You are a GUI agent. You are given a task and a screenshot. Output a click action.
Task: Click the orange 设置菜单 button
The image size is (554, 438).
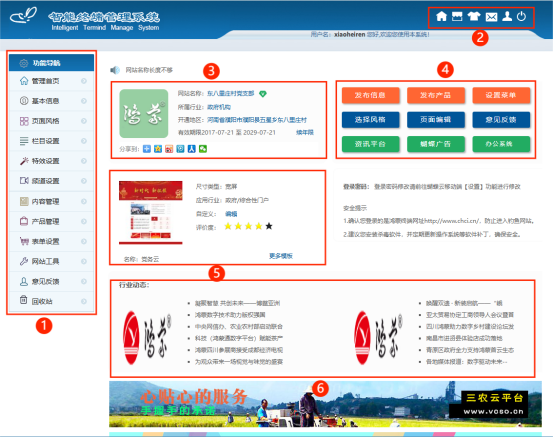(501, 95)
